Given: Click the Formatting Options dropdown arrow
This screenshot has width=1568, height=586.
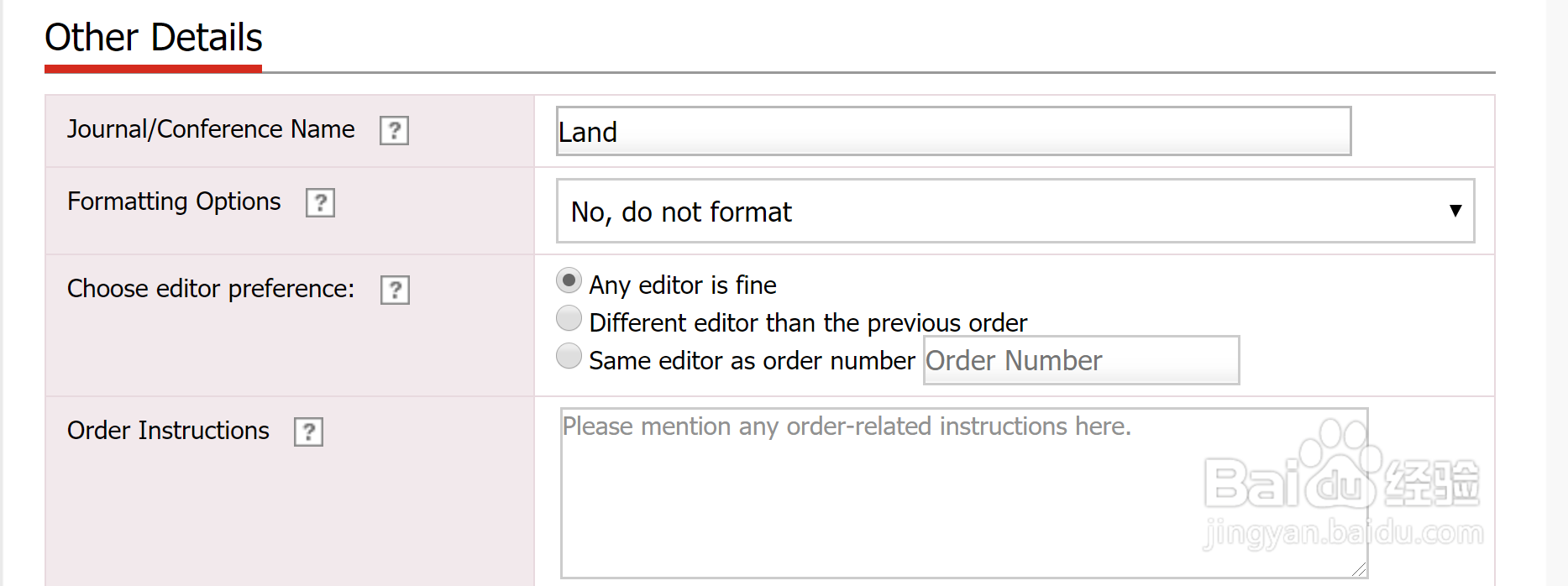Looking at the screenshot, I should (x=1455, y=211).
